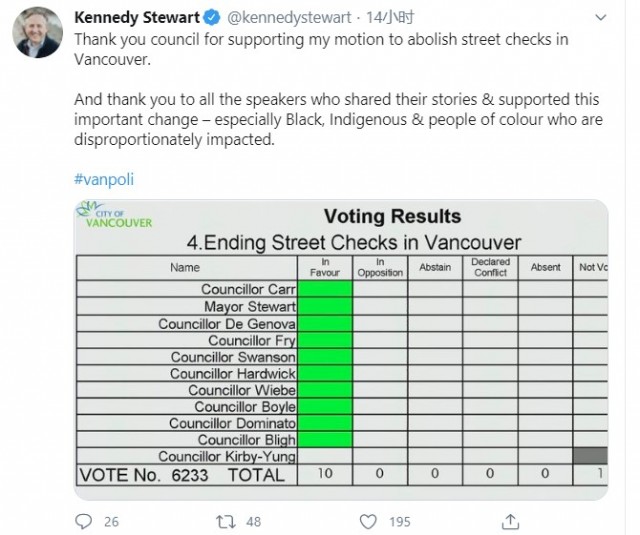Viewport: 640px width, 535px height.
Task: Open Kennedy Stewart's profile picture
Action: [x=38, y=32]
